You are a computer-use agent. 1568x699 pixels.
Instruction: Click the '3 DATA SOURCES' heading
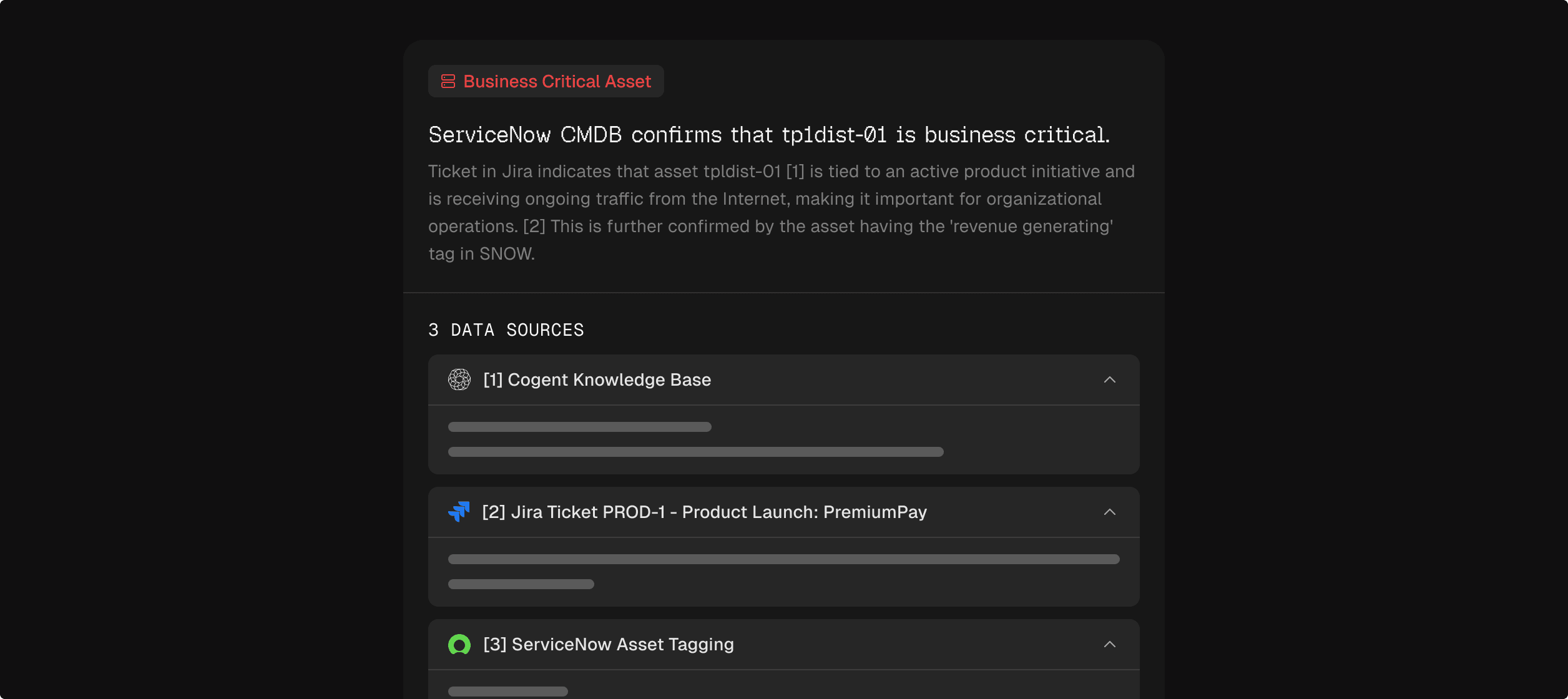coord(506,330)
